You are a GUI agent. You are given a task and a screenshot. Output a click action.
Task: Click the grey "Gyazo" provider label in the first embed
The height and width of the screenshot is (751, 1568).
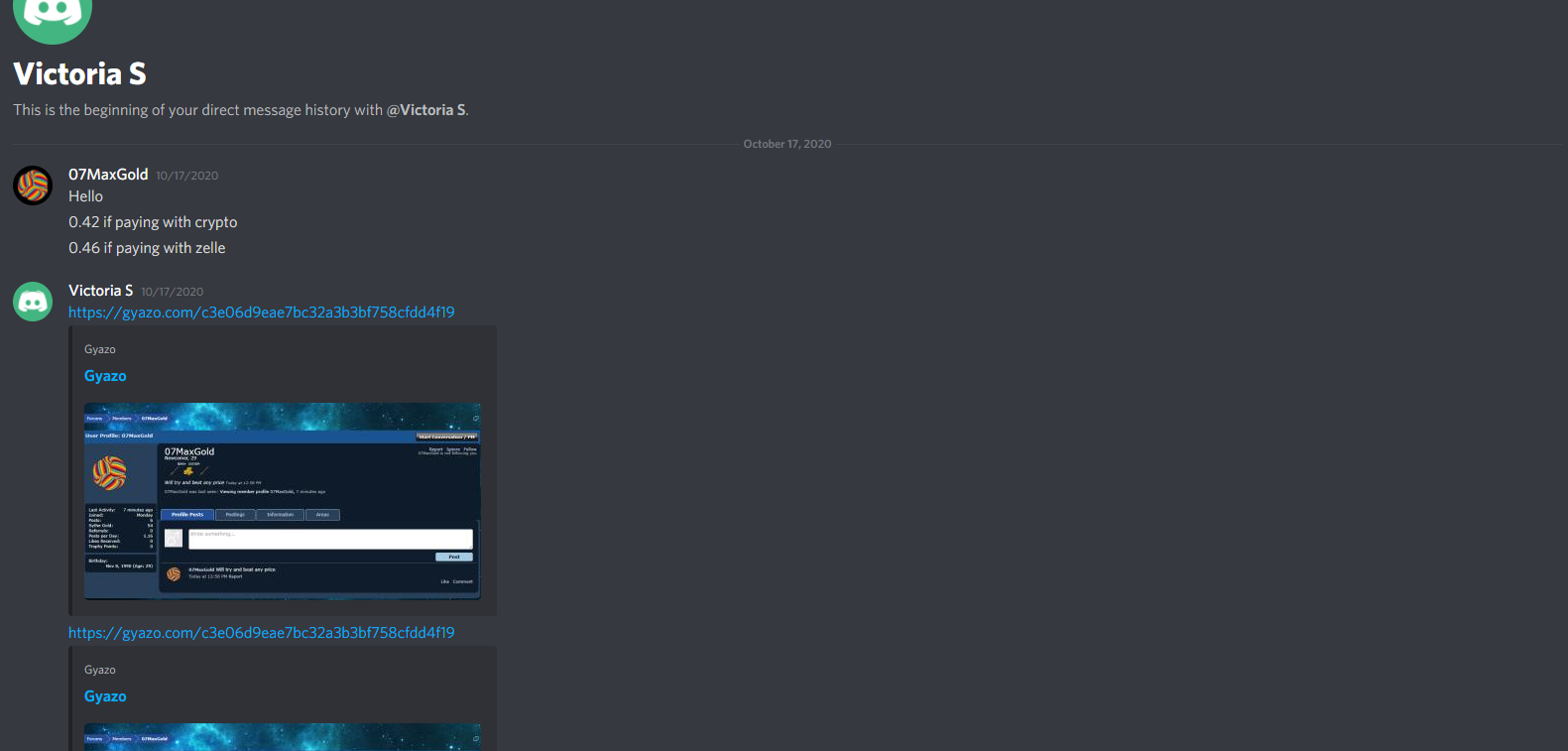coord(100,349)
